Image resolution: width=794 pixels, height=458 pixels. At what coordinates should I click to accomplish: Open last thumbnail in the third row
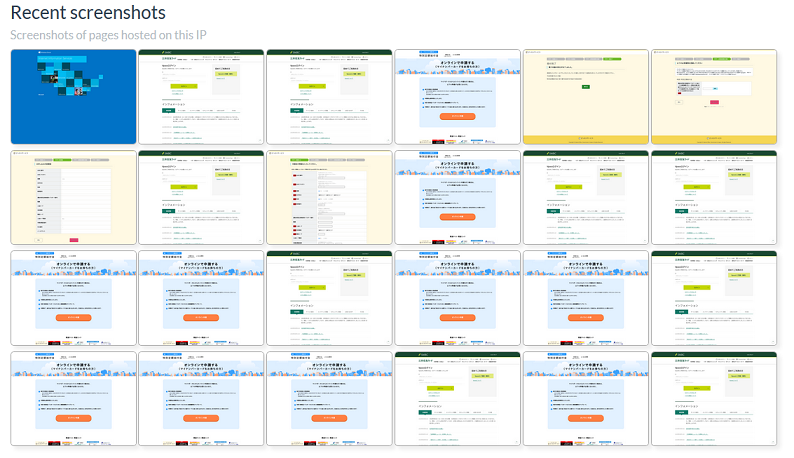click(x=714, y=298)
